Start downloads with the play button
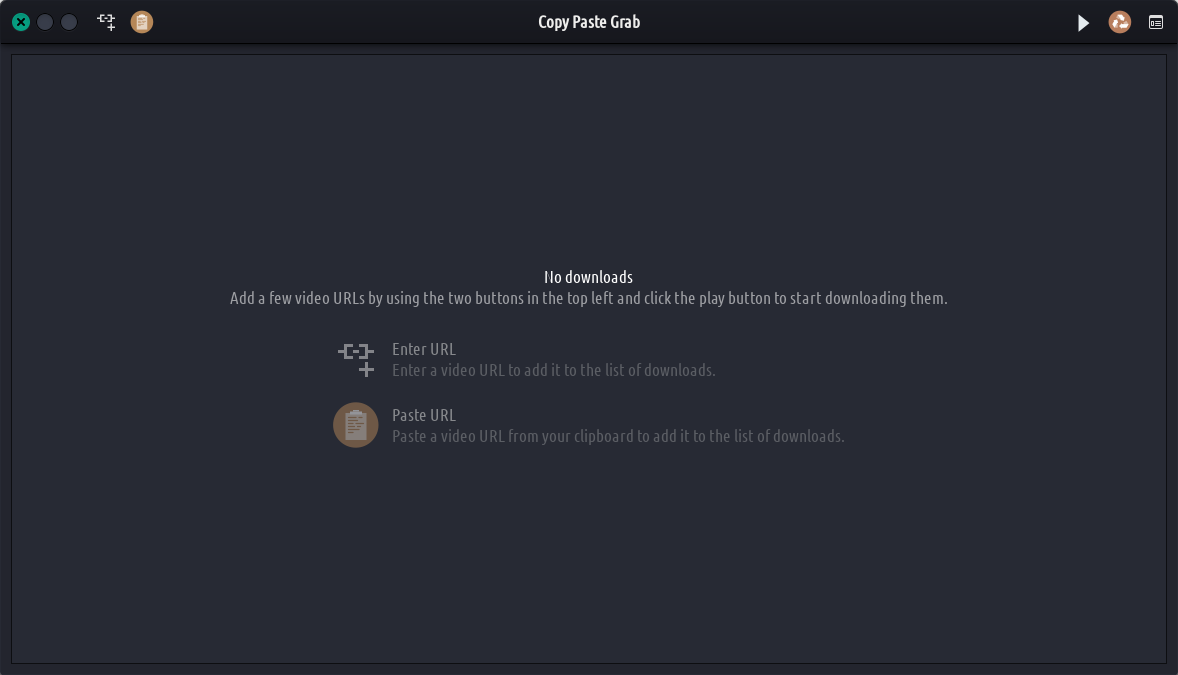 pos(1083,22)
